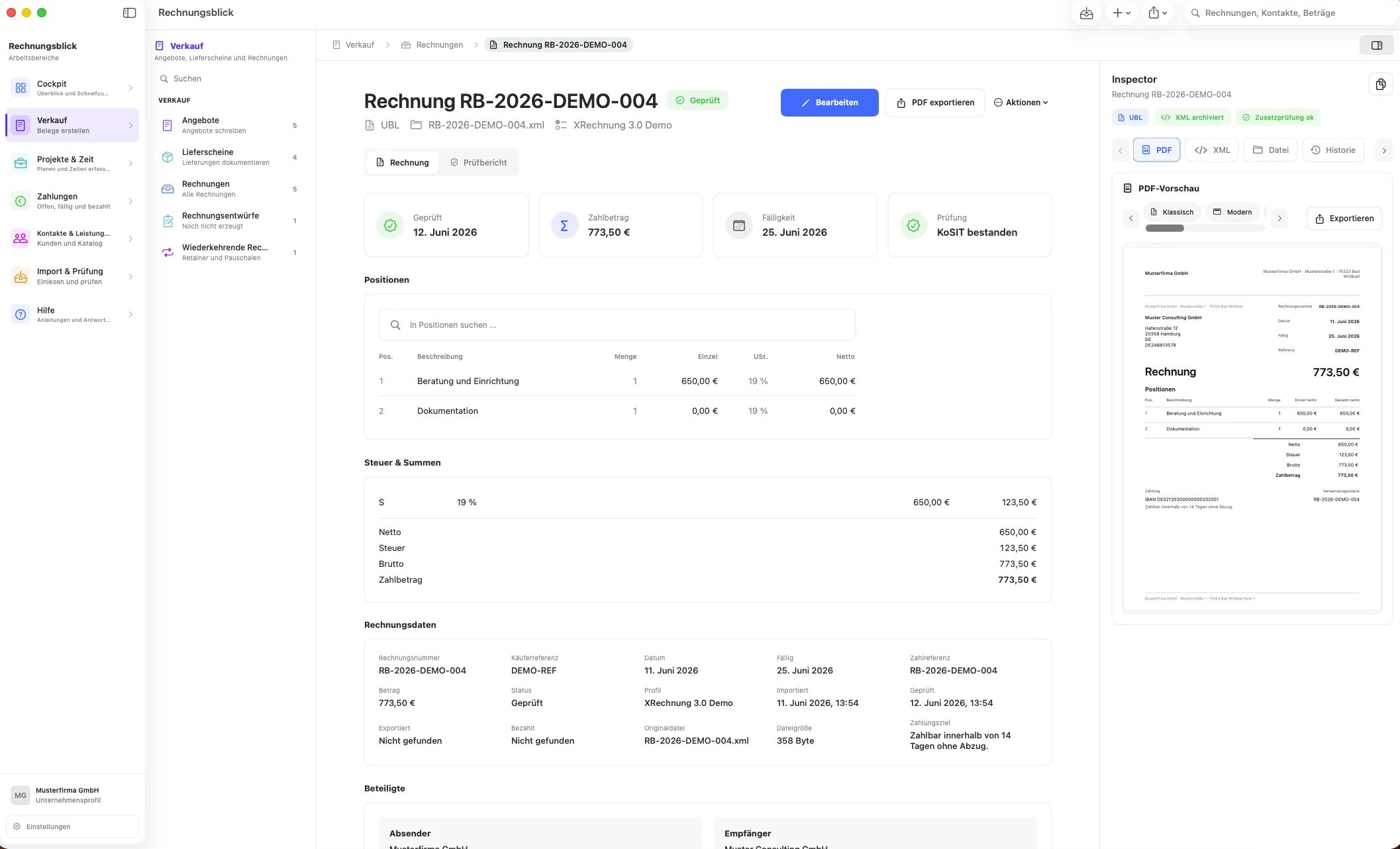Click PDF exportieren button
The height and width of the screenshot is (849, 1400).
coord(934,103)
